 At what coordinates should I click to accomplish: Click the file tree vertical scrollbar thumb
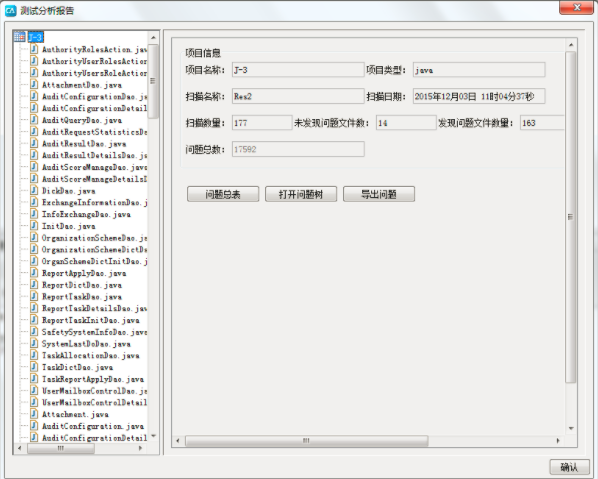(153, 81)
